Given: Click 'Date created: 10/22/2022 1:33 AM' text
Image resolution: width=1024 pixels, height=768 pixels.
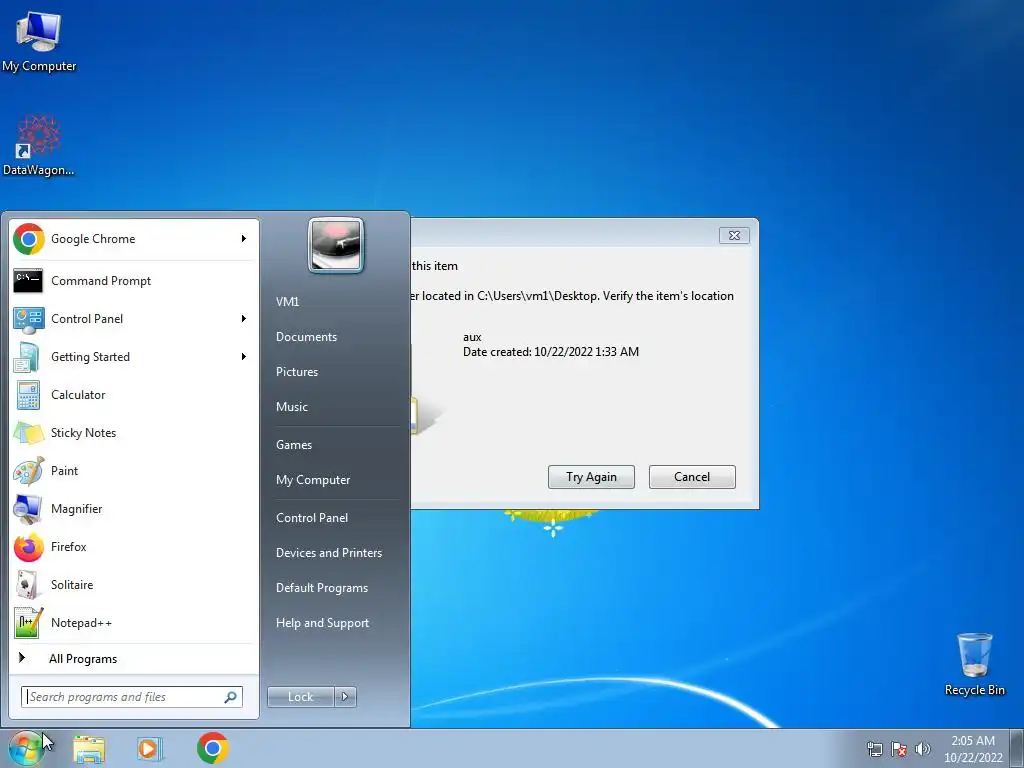Looking at the screenshot, I should 551,352.
